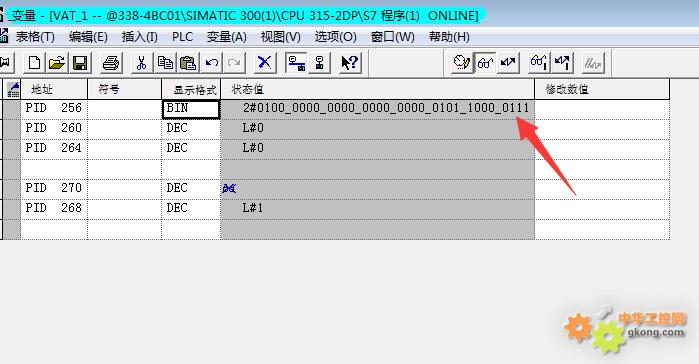Cut selection with the scissors icon

(142, 63)
